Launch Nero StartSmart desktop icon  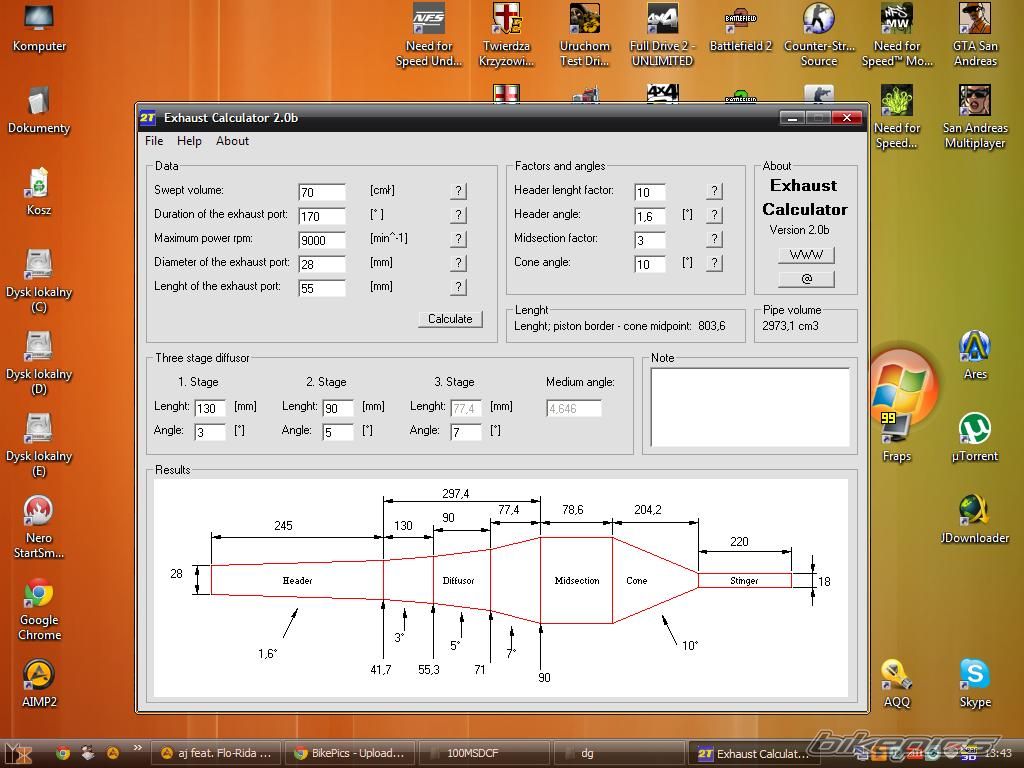click(39, 527)
